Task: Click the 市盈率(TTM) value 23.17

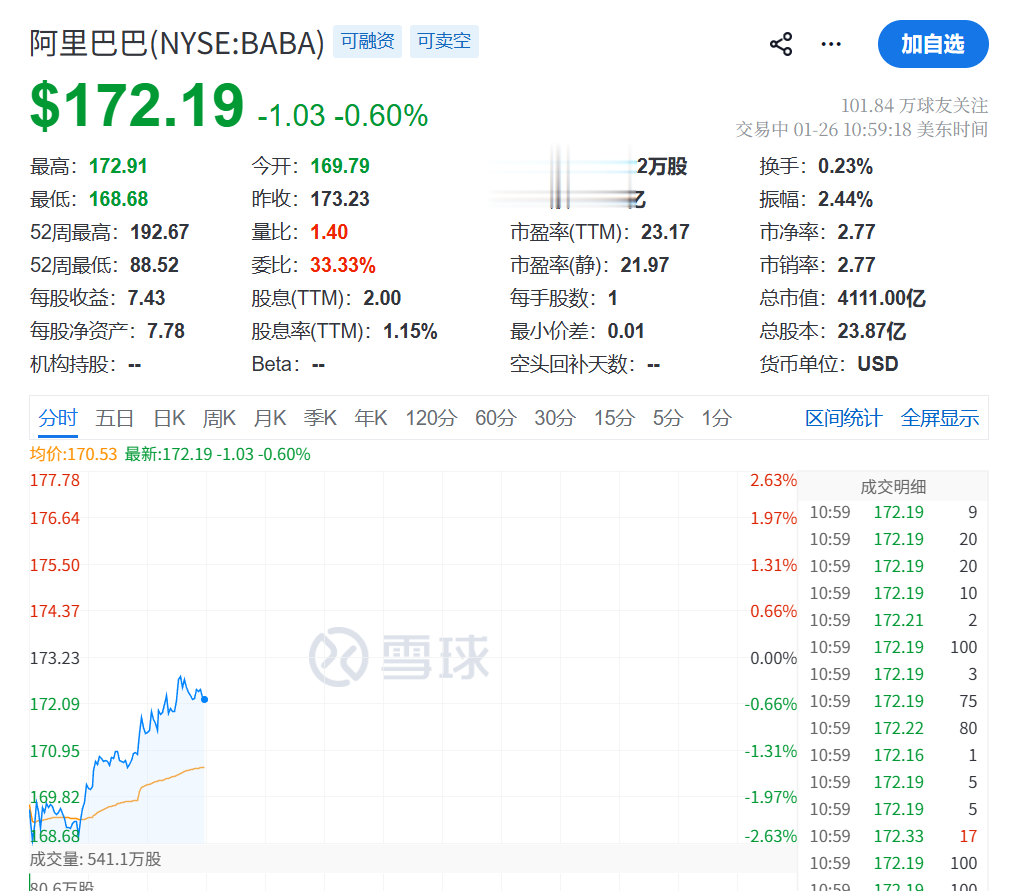Action: pos(665,232)
